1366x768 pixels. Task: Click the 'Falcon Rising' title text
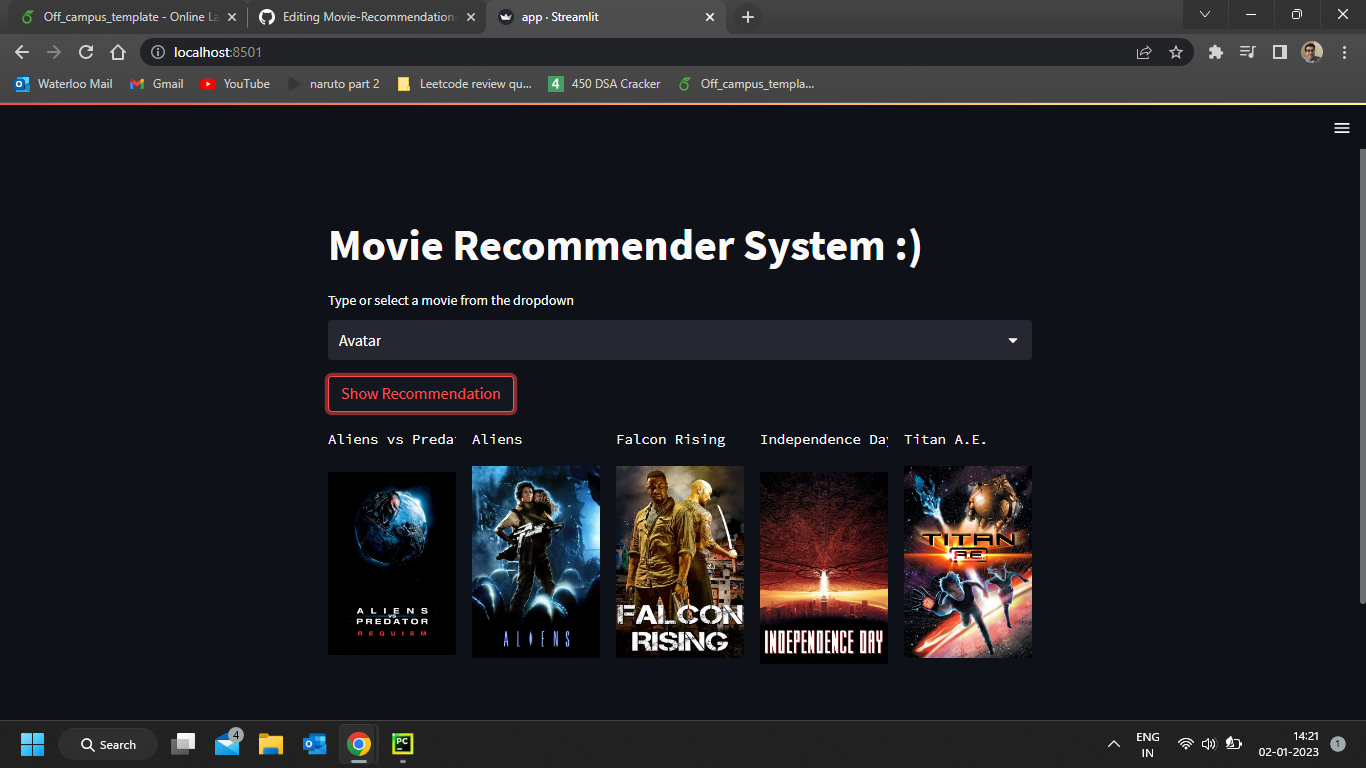point(671,439)
